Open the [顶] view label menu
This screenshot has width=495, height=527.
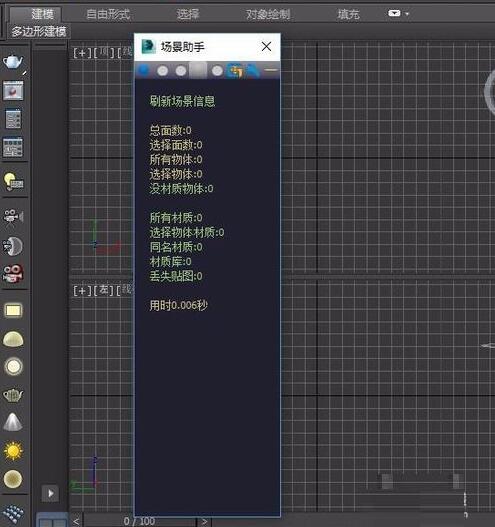click(105, 53)
